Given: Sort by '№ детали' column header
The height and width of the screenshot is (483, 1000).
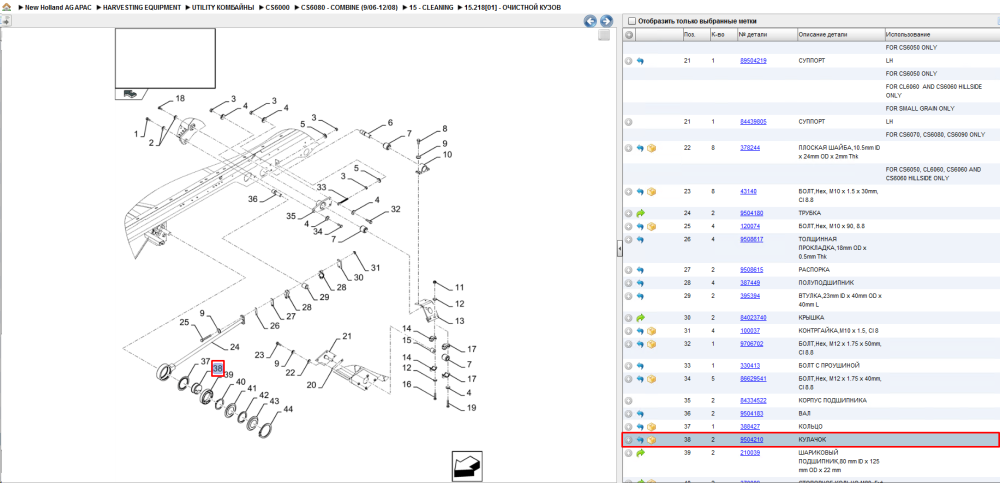Looking at the screenshot, I should tap(766, 34).
